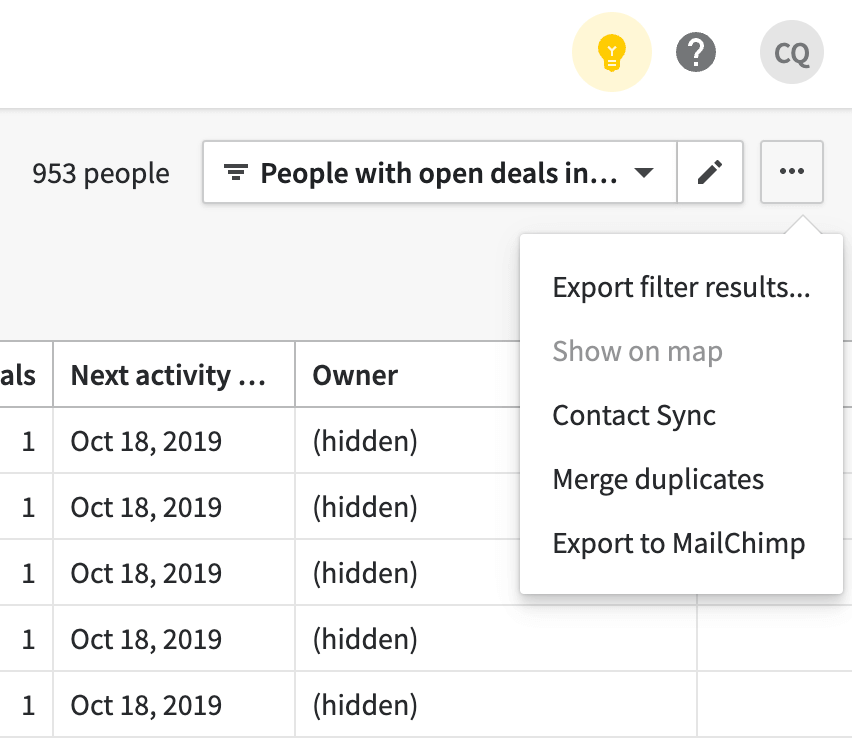Click the filter lines icon in filter selector
The height and width of the screenshot is (738, 852).
pos(235,174)
